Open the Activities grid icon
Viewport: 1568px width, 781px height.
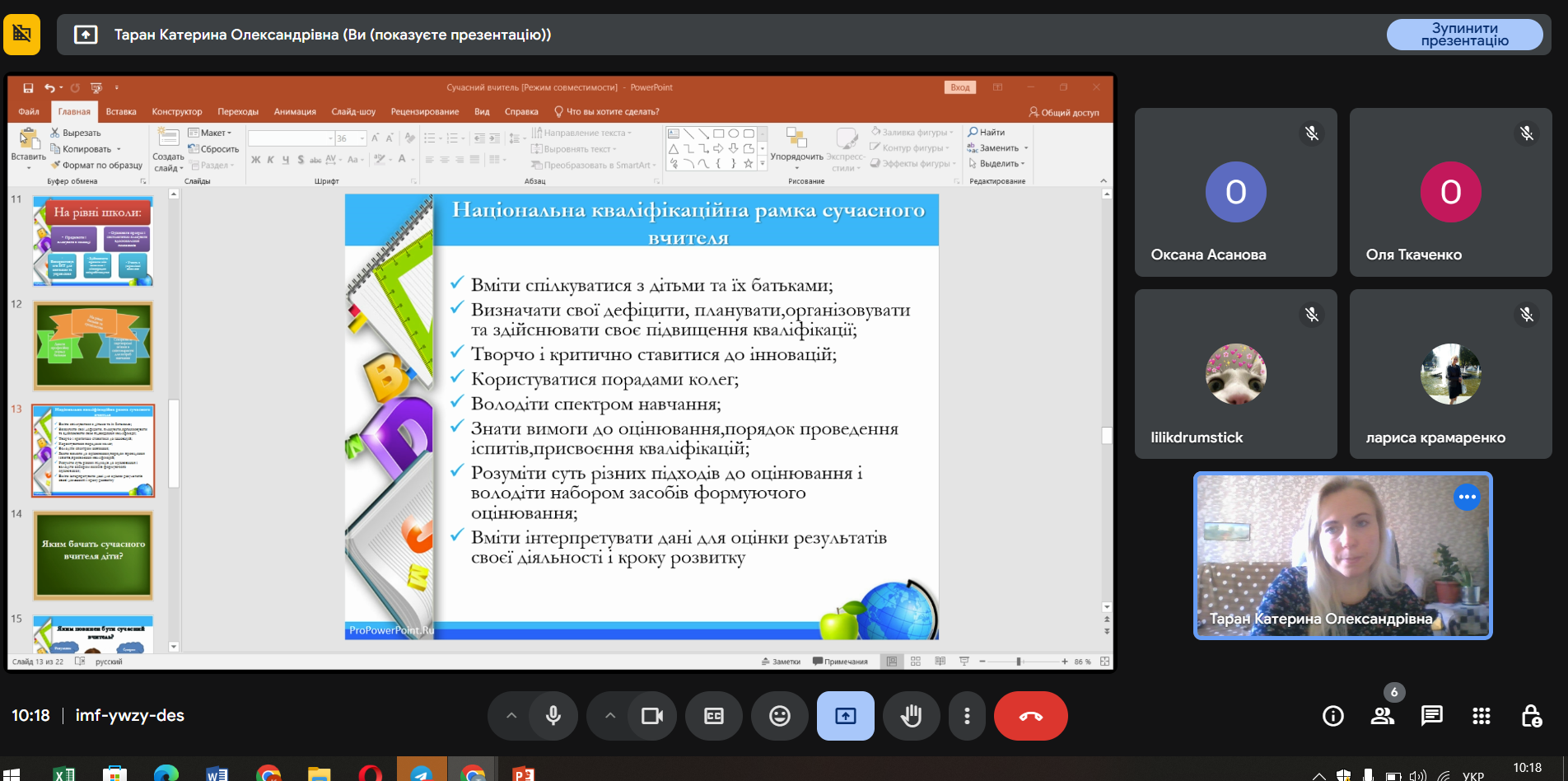click(1481, 716)
